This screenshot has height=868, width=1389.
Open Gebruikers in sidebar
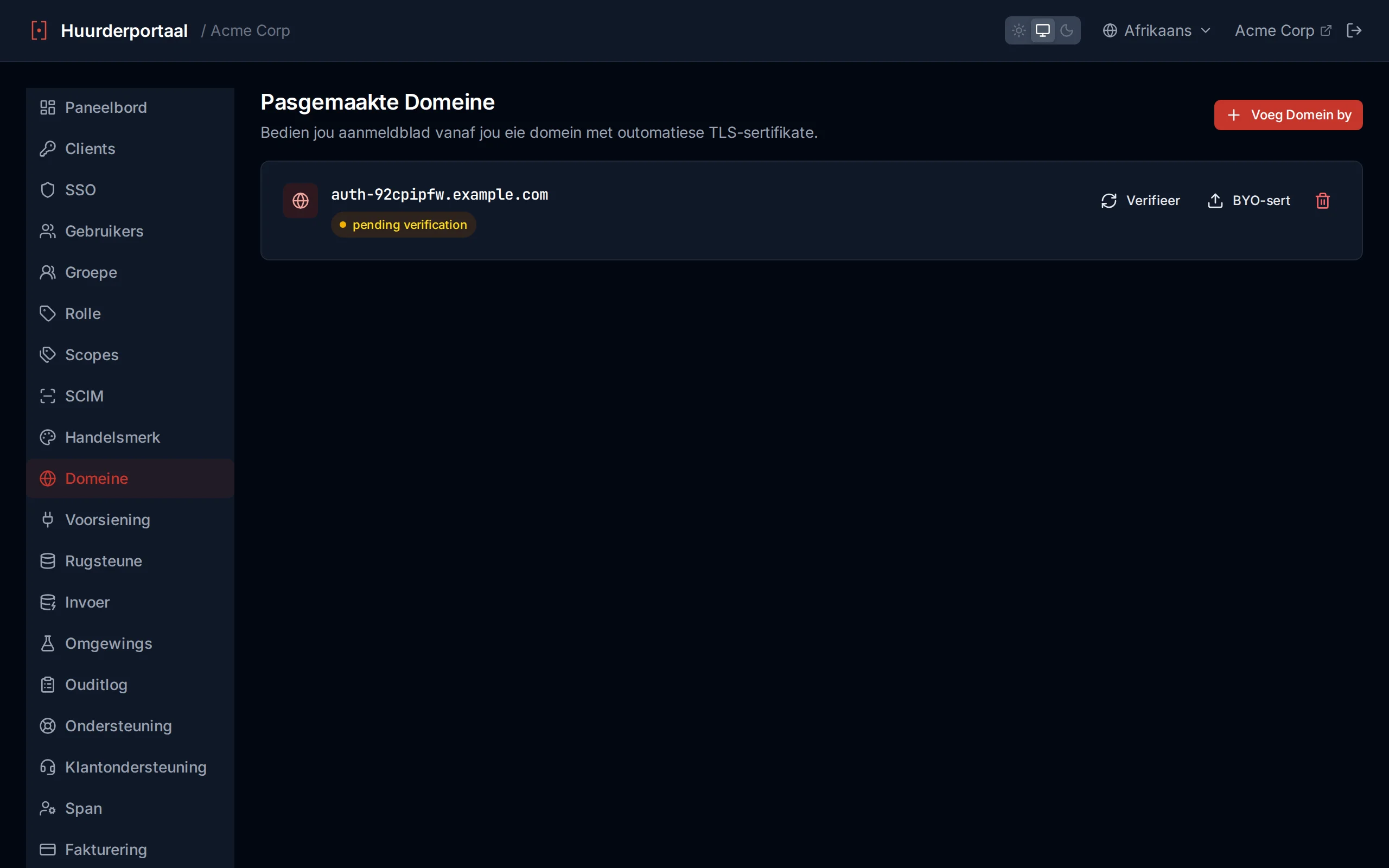click(130, 231)
